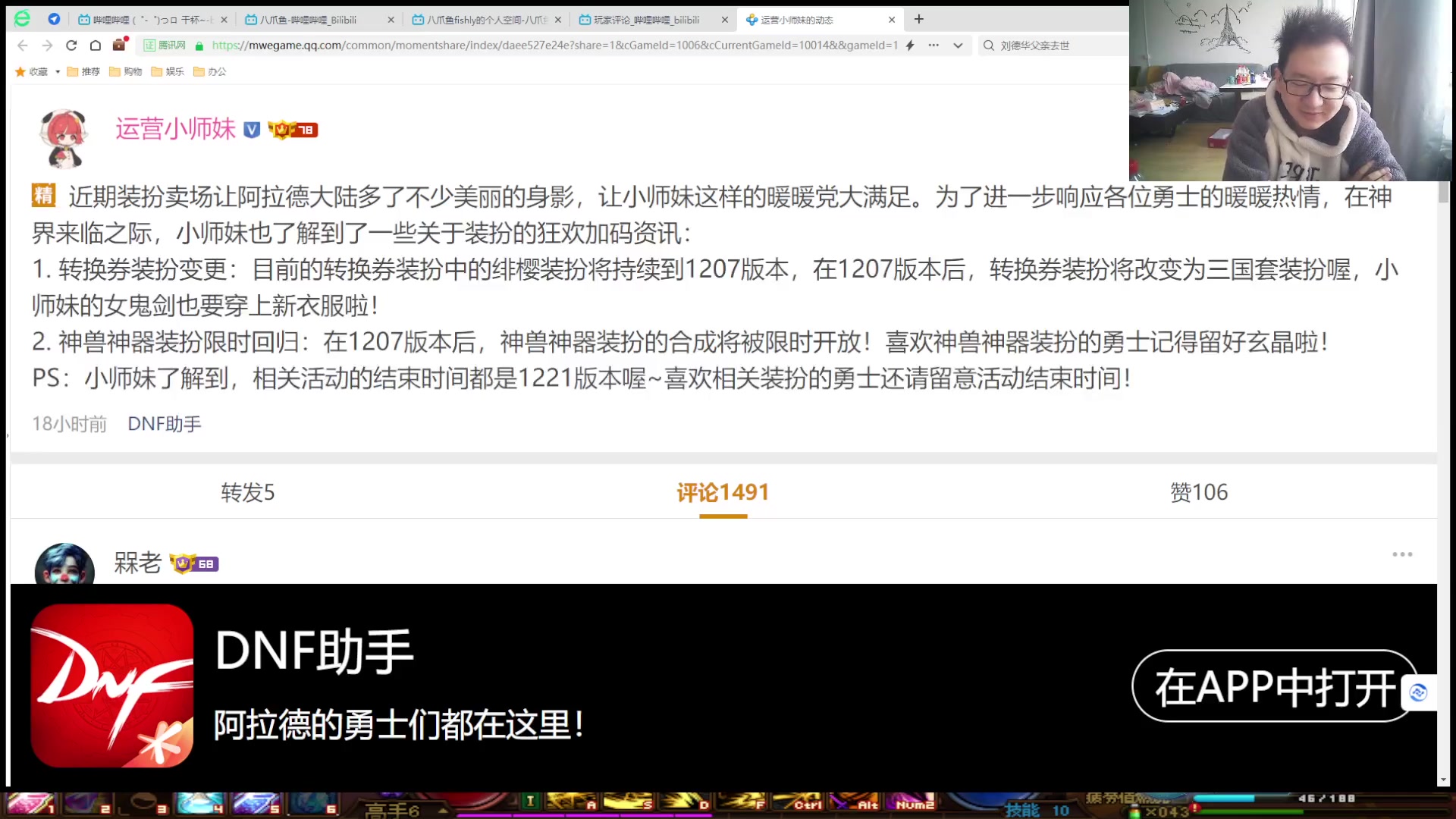This screenshot has height=819, width=1456.
Task: Click the red DNF助手 app logo
Action: [112, 686]
